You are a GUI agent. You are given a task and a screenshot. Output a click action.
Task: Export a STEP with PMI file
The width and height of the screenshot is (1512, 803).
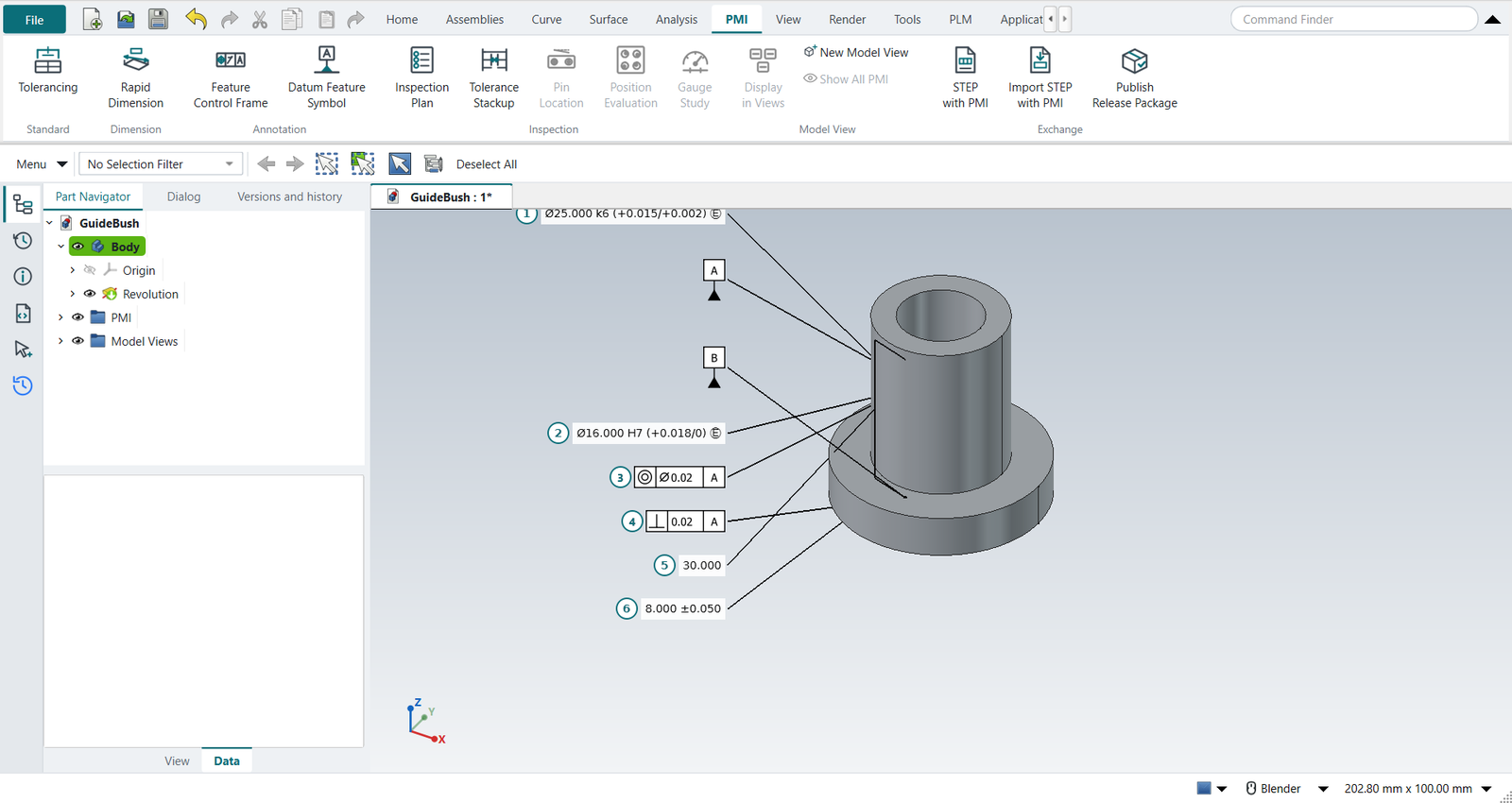(965, 77)
